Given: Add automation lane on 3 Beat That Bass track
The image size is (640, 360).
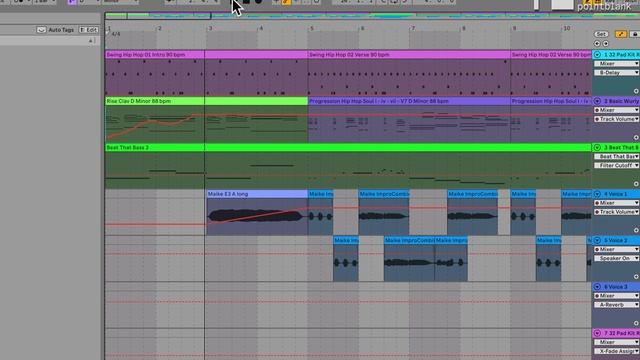Looking at the screenshot, I should [x=636, y=184].
